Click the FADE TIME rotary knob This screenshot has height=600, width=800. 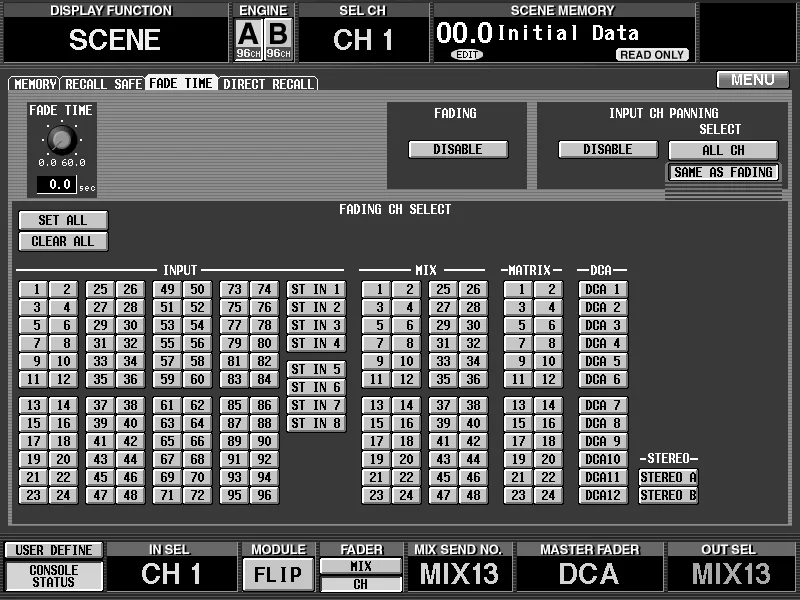(62, 139)
